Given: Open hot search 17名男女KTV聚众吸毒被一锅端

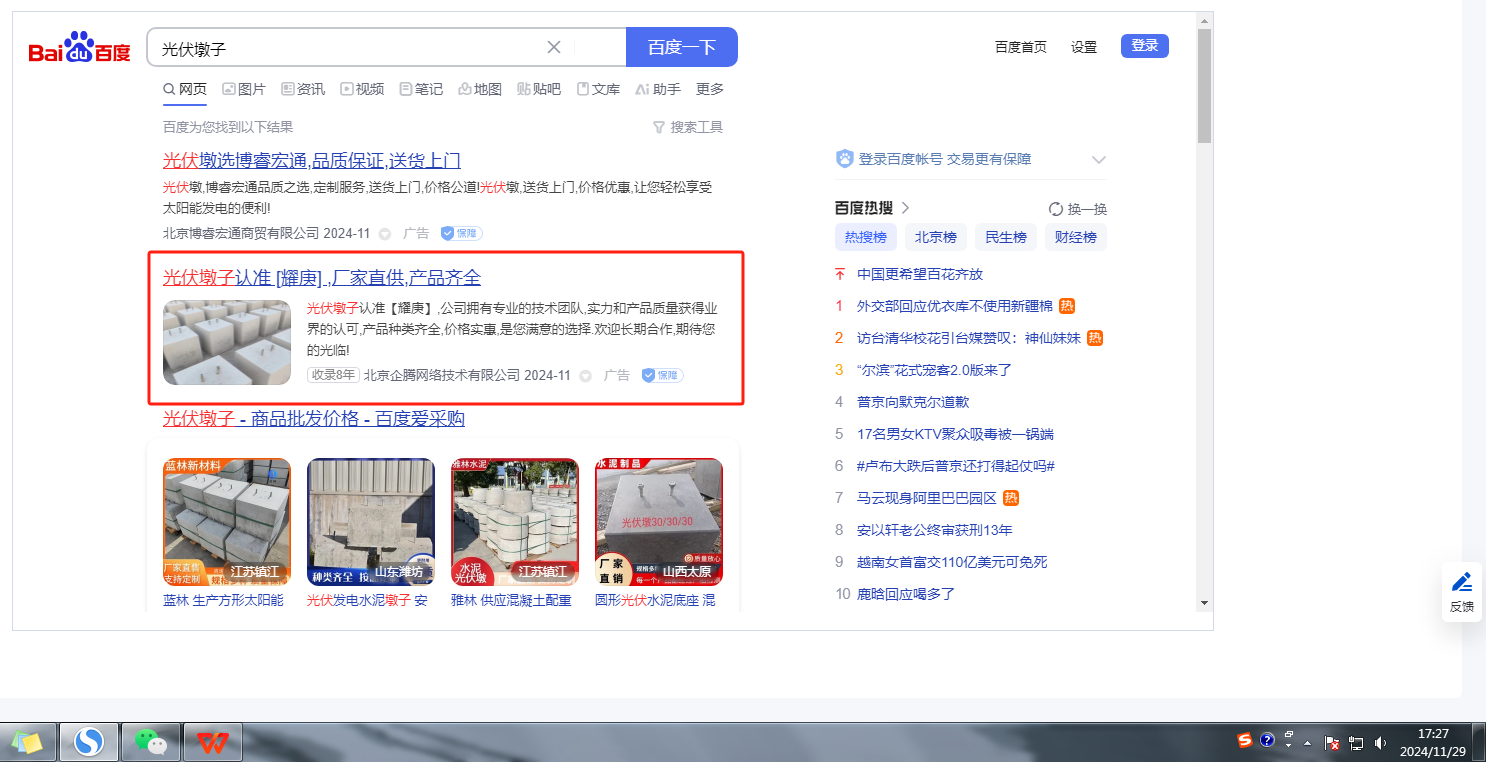Looking at the screenshot, I should click(x=955, y=434).
